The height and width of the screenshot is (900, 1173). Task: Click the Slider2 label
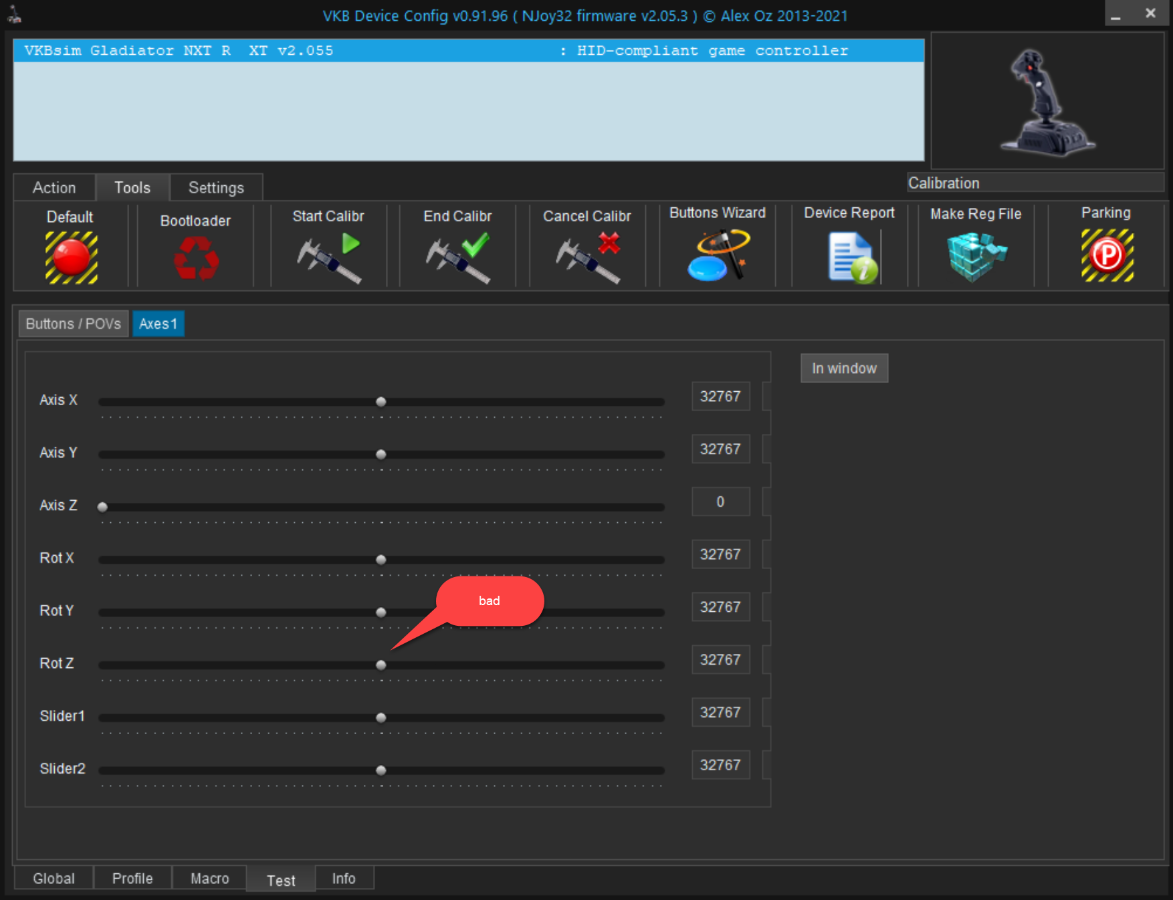(x=62, y=768)
